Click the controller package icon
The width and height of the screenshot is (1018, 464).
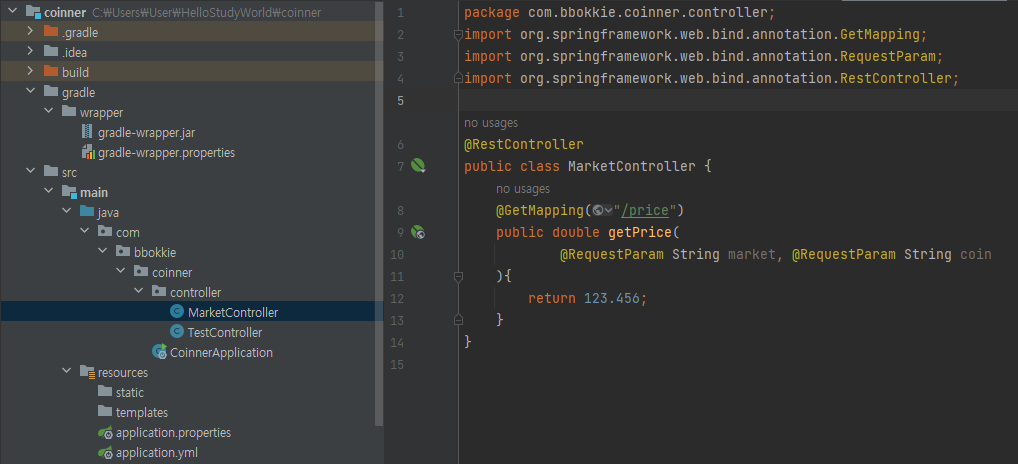tap(159, 292)
